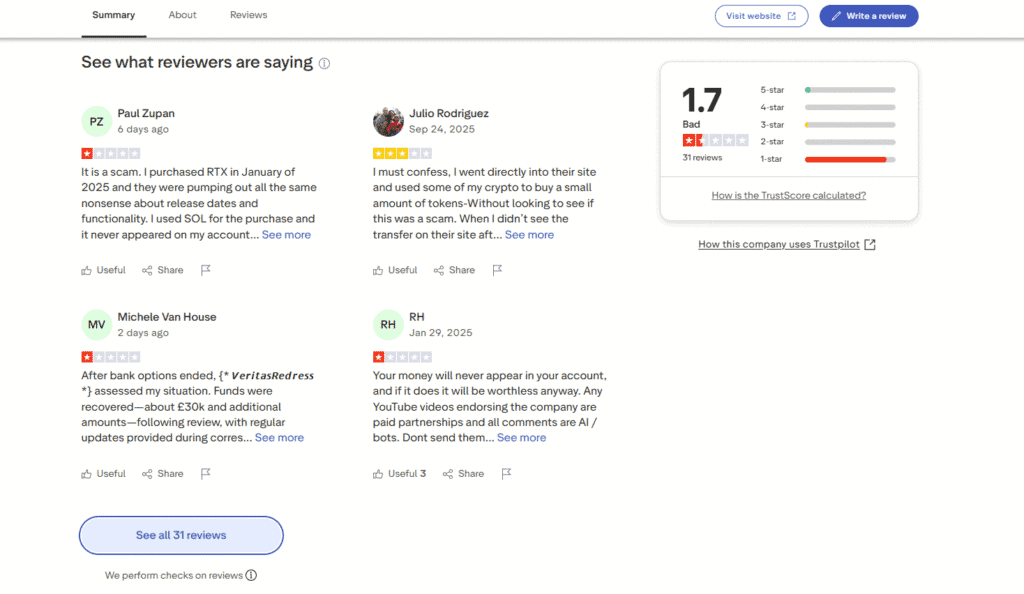Screen dimensions: 1024x594
Task: Open Julio Rodriguez's profile photo
Action: (x=388, y=121)
